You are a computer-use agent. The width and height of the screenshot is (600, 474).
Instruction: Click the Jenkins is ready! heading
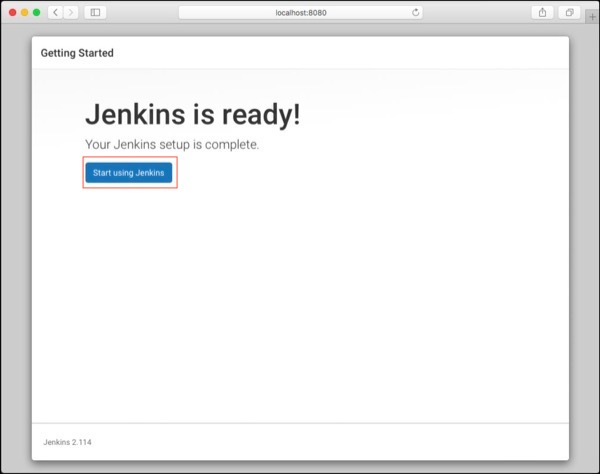(x=193, y=114)
